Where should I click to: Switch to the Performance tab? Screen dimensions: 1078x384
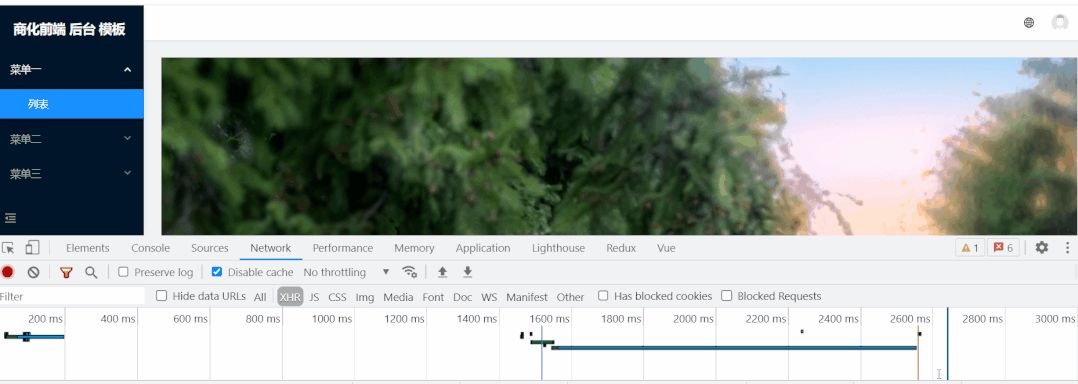(x=342, y=248)
